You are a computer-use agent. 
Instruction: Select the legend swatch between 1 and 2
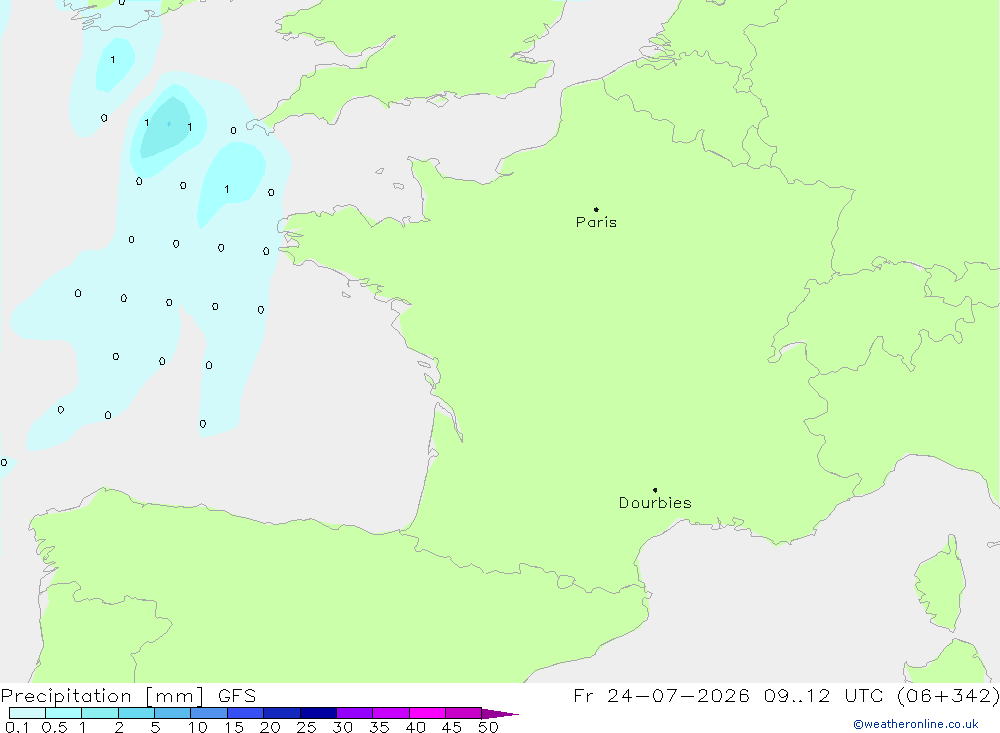click(100, 713)
